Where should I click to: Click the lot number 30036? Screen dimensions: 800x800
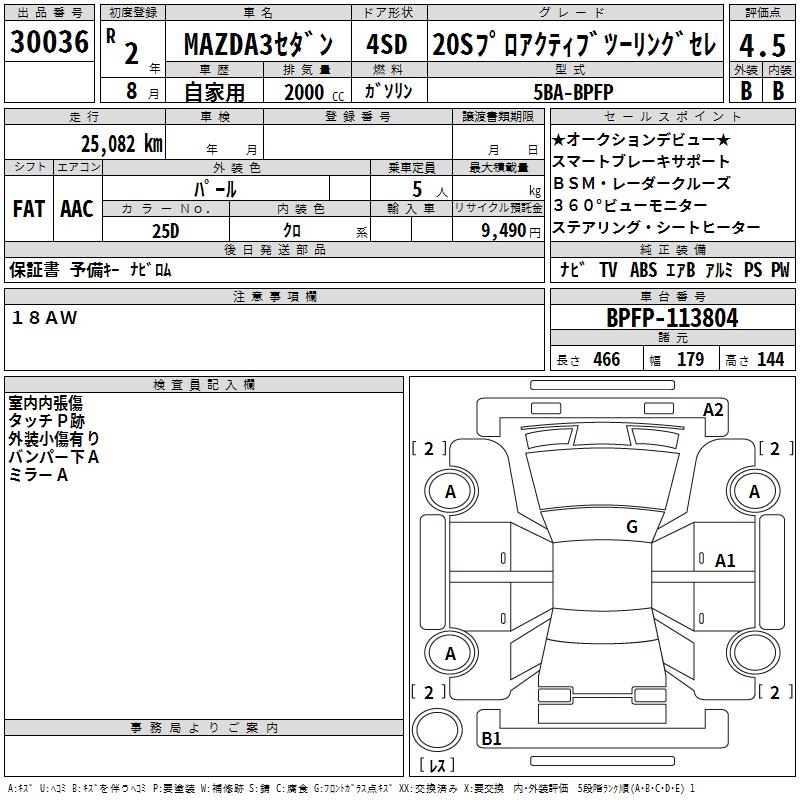tap(49, 42)
